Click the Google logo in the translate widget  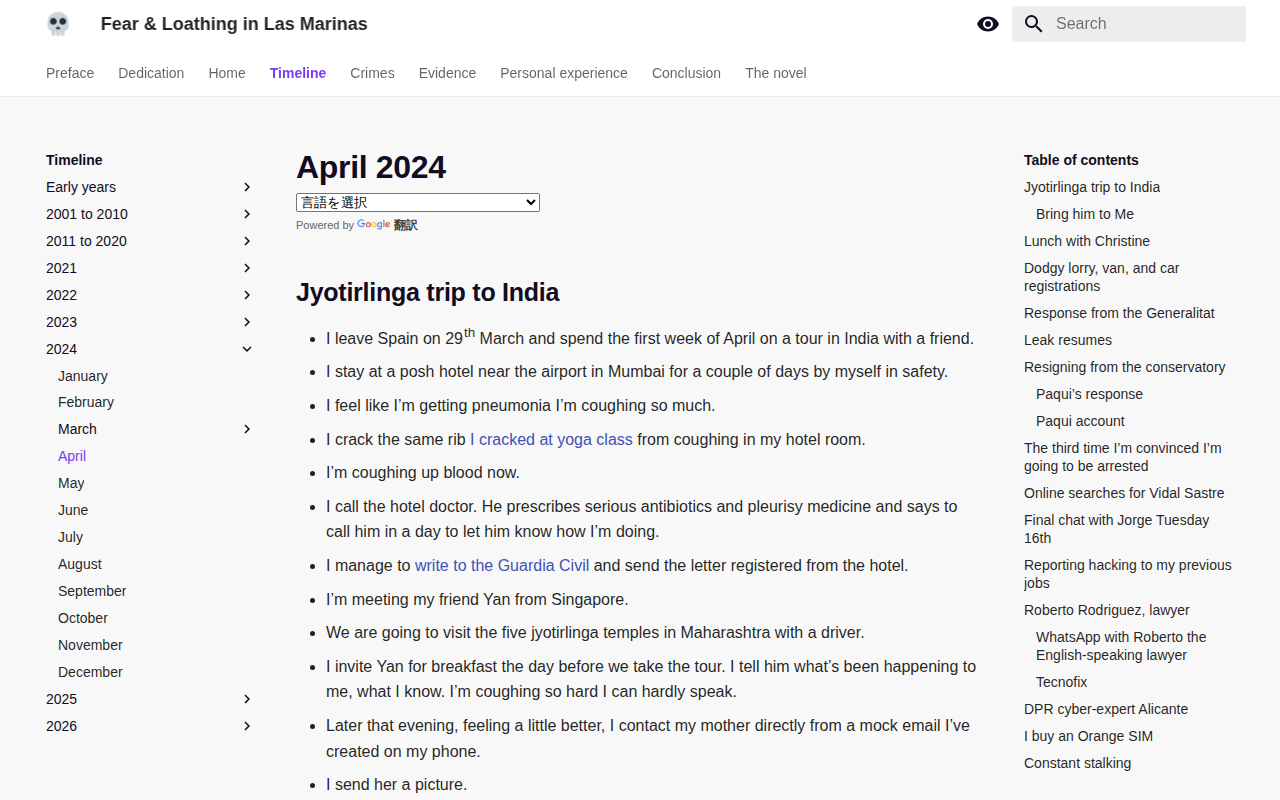(x=373, y=225)
